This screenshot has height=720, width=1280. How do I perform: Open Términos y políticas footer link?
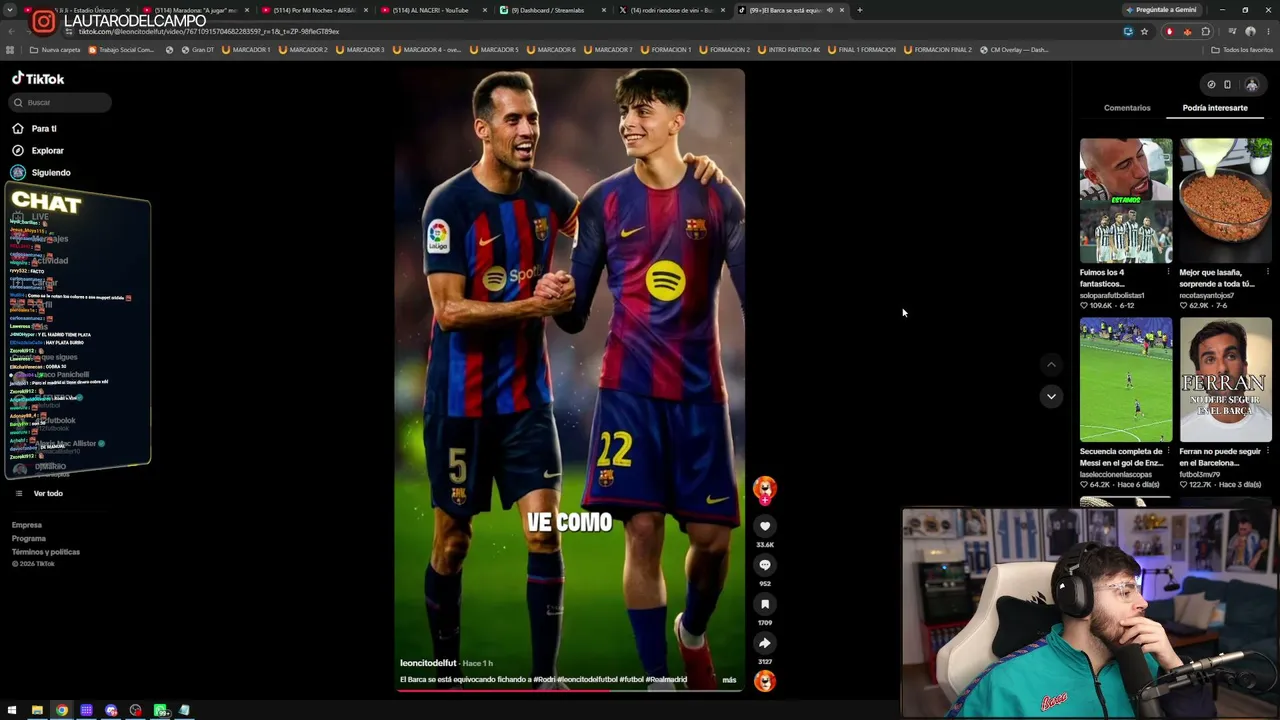[46, 552]
